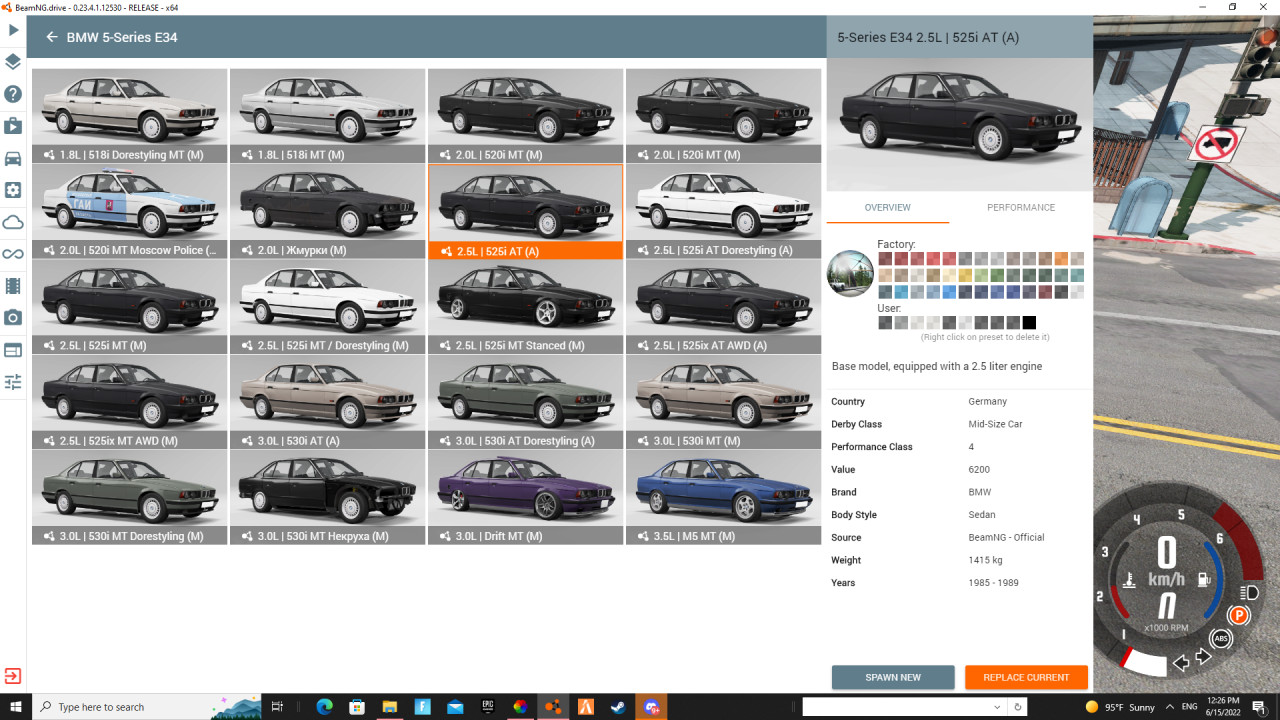Screen dimensions: 1280x720
Task: Click the BeamNG.drive taskbar icon
Action: tap(552, 707)
